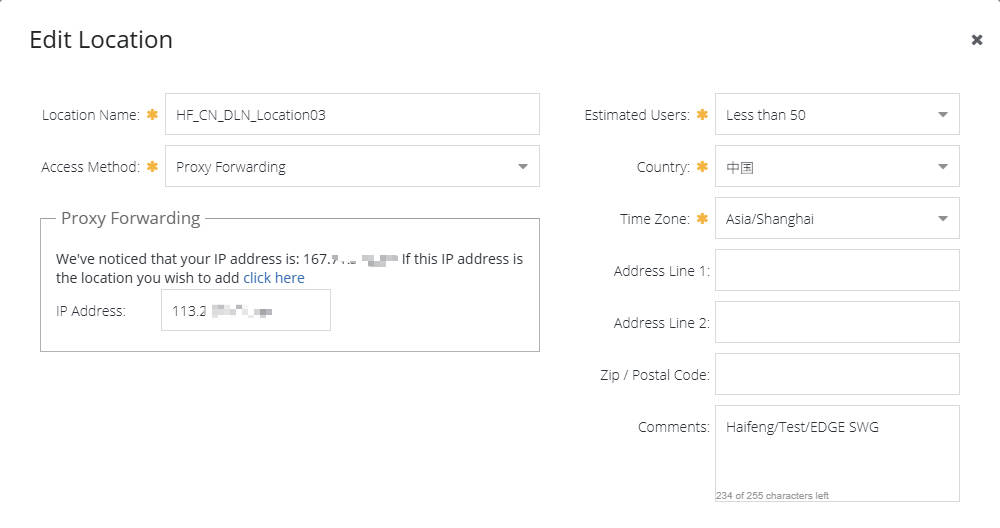Viewport: 1000px width, 528px height.
Task: Close the Edit Location dialog
Action: coord(976,40)
